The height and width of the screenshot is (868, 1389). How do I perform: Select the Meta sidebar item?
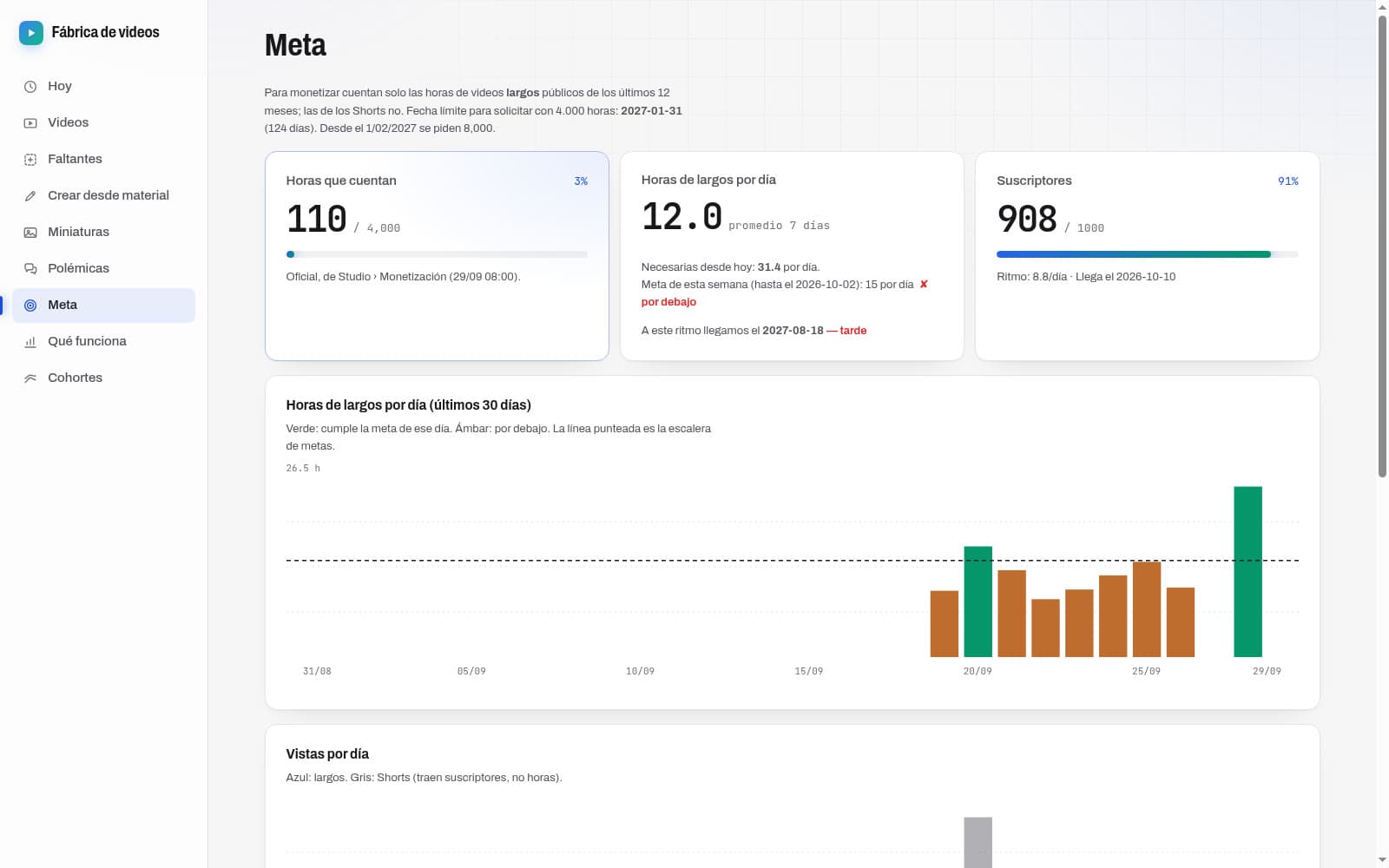(x=103, y=305)
